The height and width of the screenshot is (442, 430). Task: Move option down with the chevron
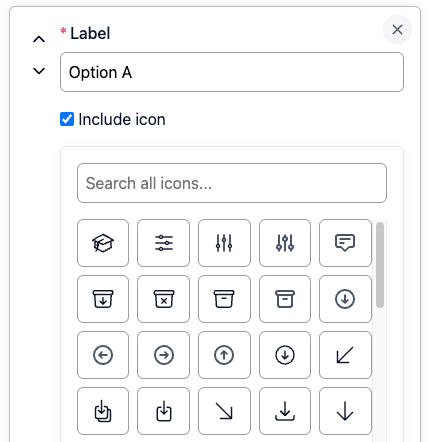click(x=39, y=71)
